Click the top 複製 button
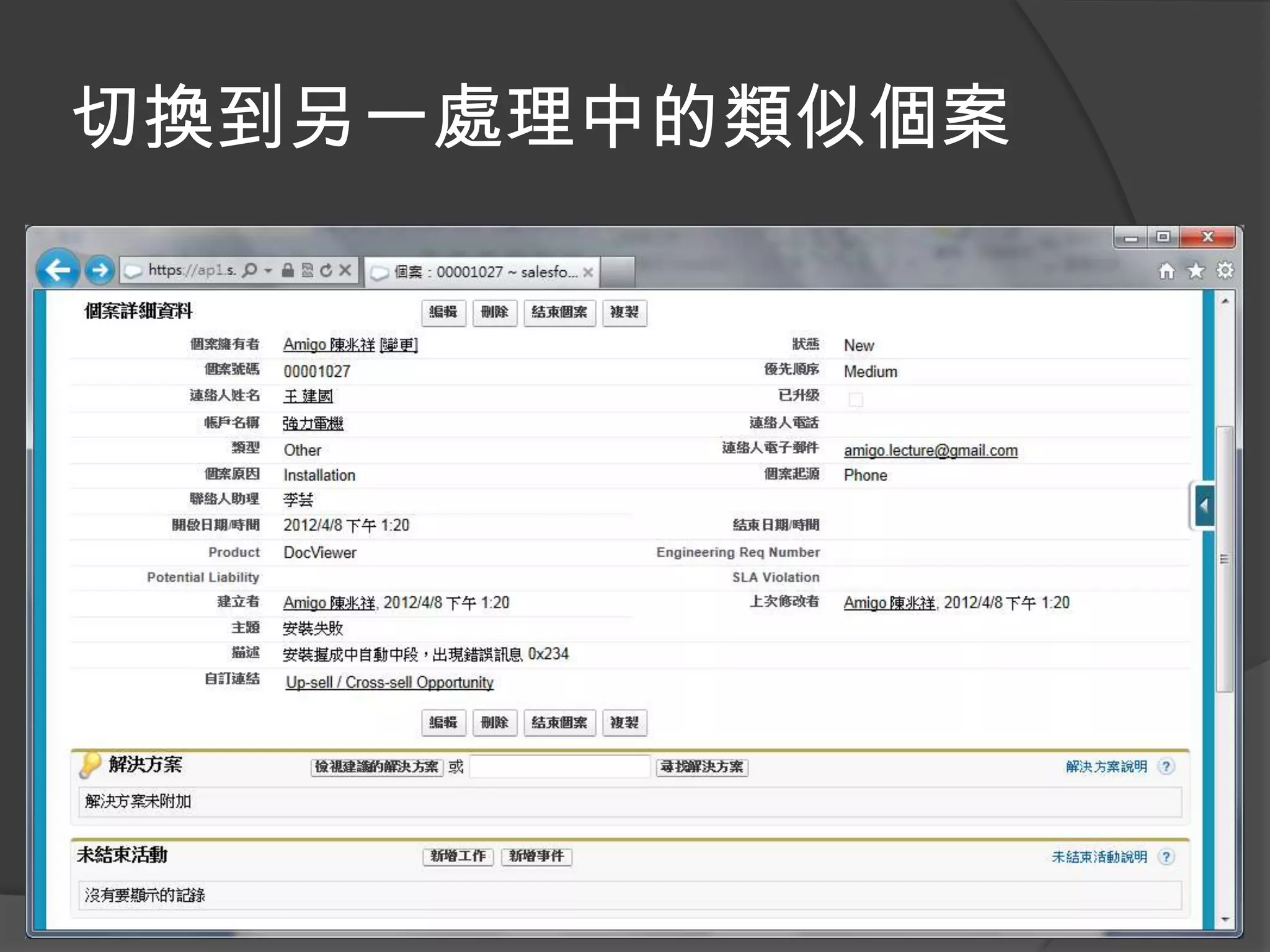This screenshot has width=1270, height=952. (624, 312)
